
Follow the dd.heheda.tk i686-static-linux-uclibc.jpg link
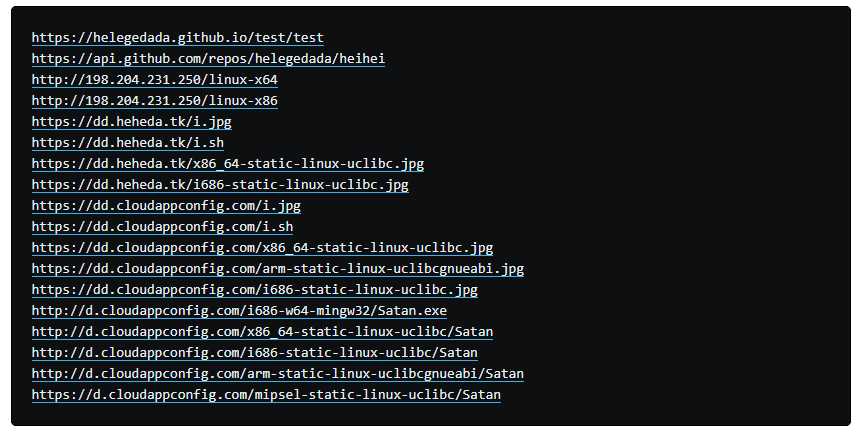[220, 185]
